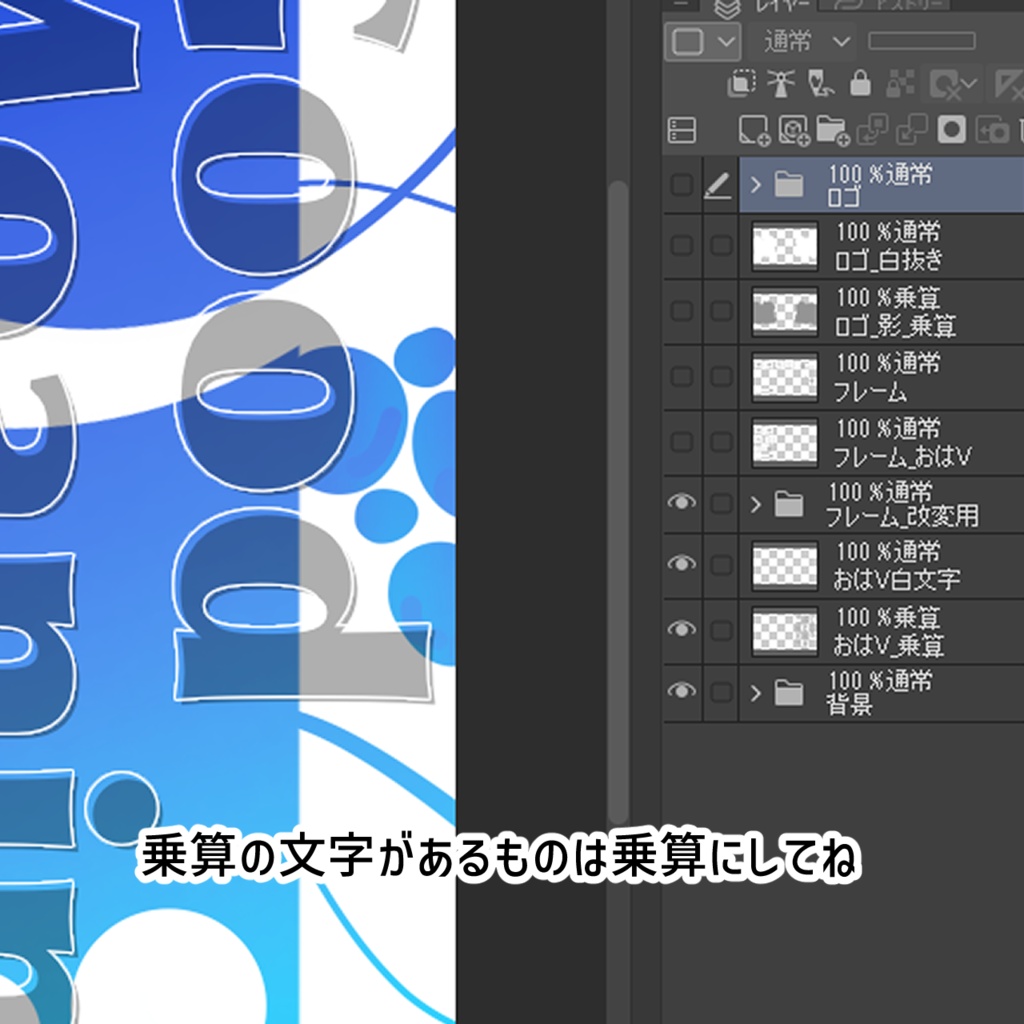
Task: Click the Clip to Layer Below icon
Action: pos(742,81)
